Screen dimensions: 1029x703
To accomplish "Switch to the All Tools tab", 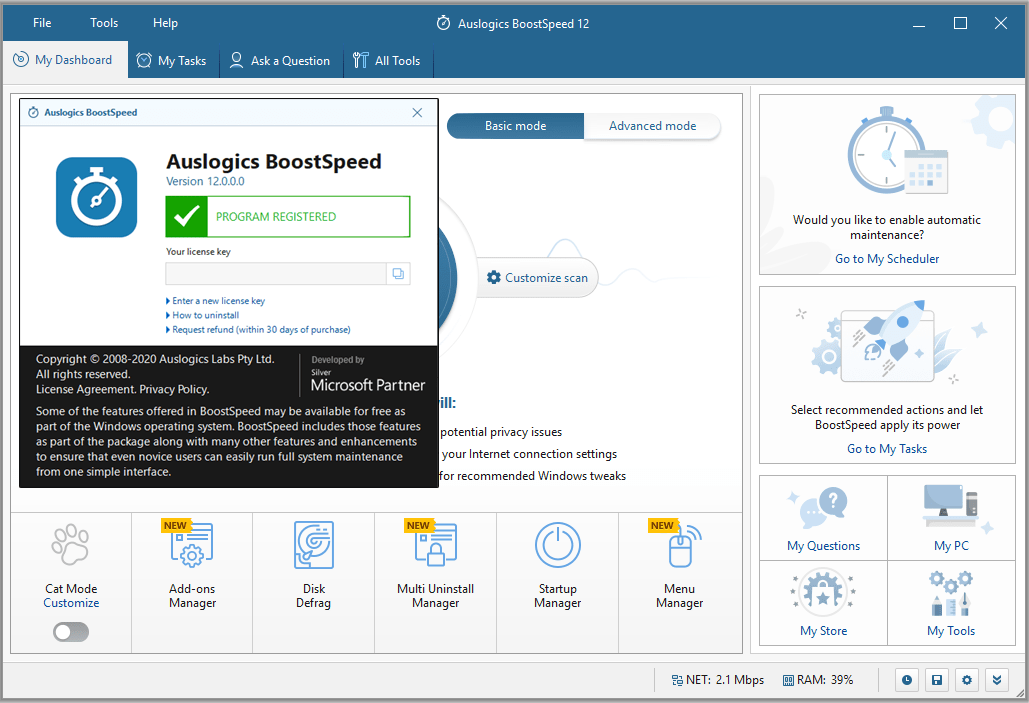I will pyautogui.click(x=387, y=60).
